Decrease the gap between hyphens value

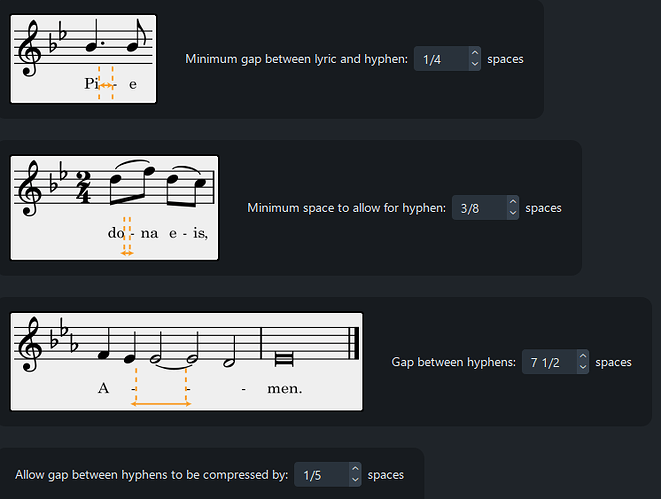pyautogui.click(x=582, y=368)
